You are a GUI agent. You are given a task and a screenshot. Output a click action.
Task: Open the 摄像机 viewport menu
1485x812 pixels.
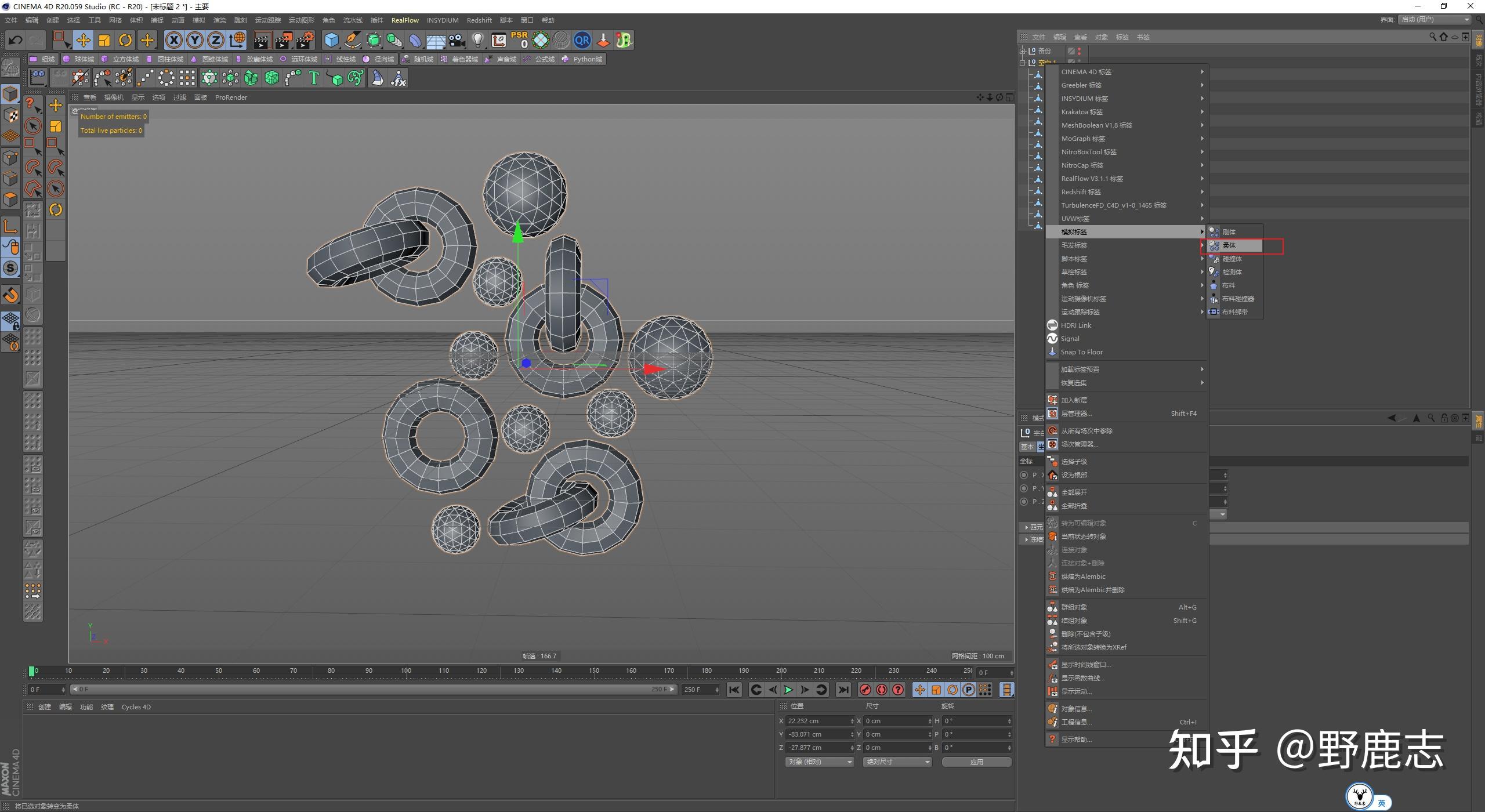click(114, 97)
